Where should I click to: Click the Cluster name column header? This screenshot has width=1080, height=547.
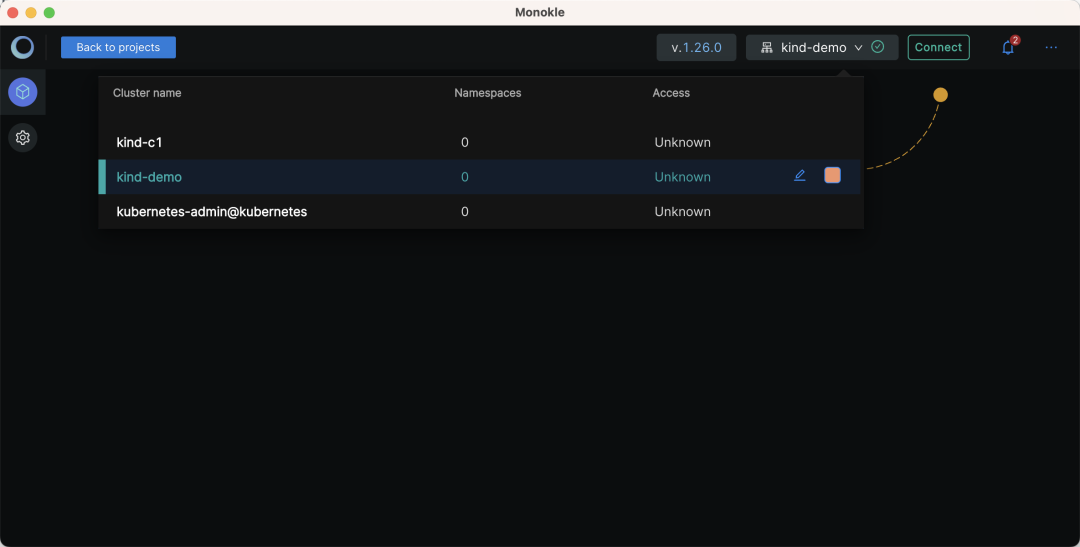coord(147,93)
